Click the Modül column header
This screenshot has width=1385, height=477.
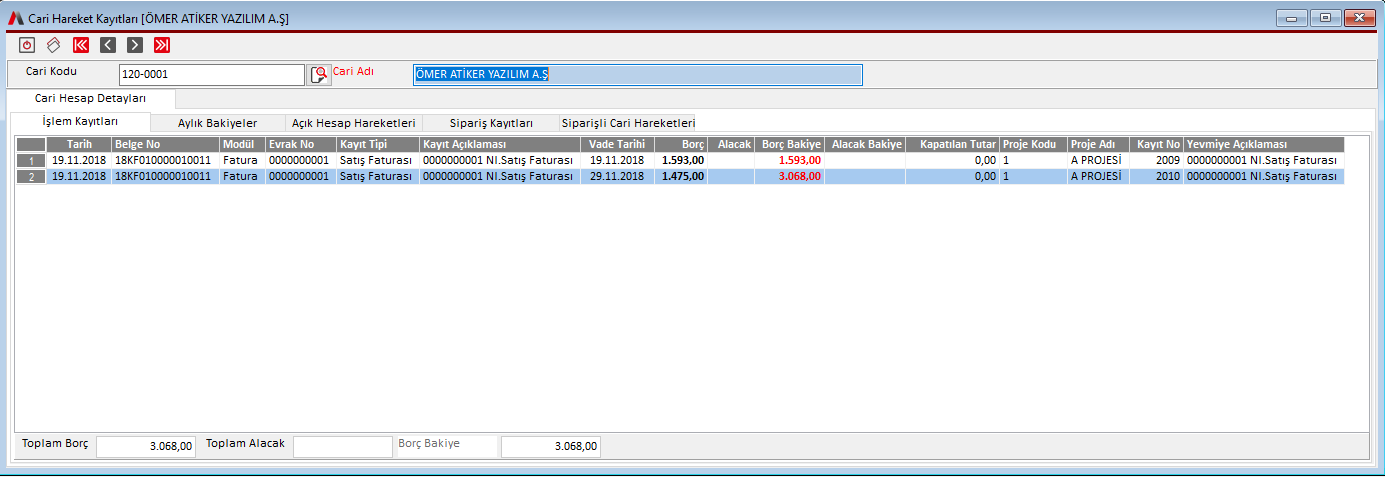pyautogui.click(x=242, y=145)
